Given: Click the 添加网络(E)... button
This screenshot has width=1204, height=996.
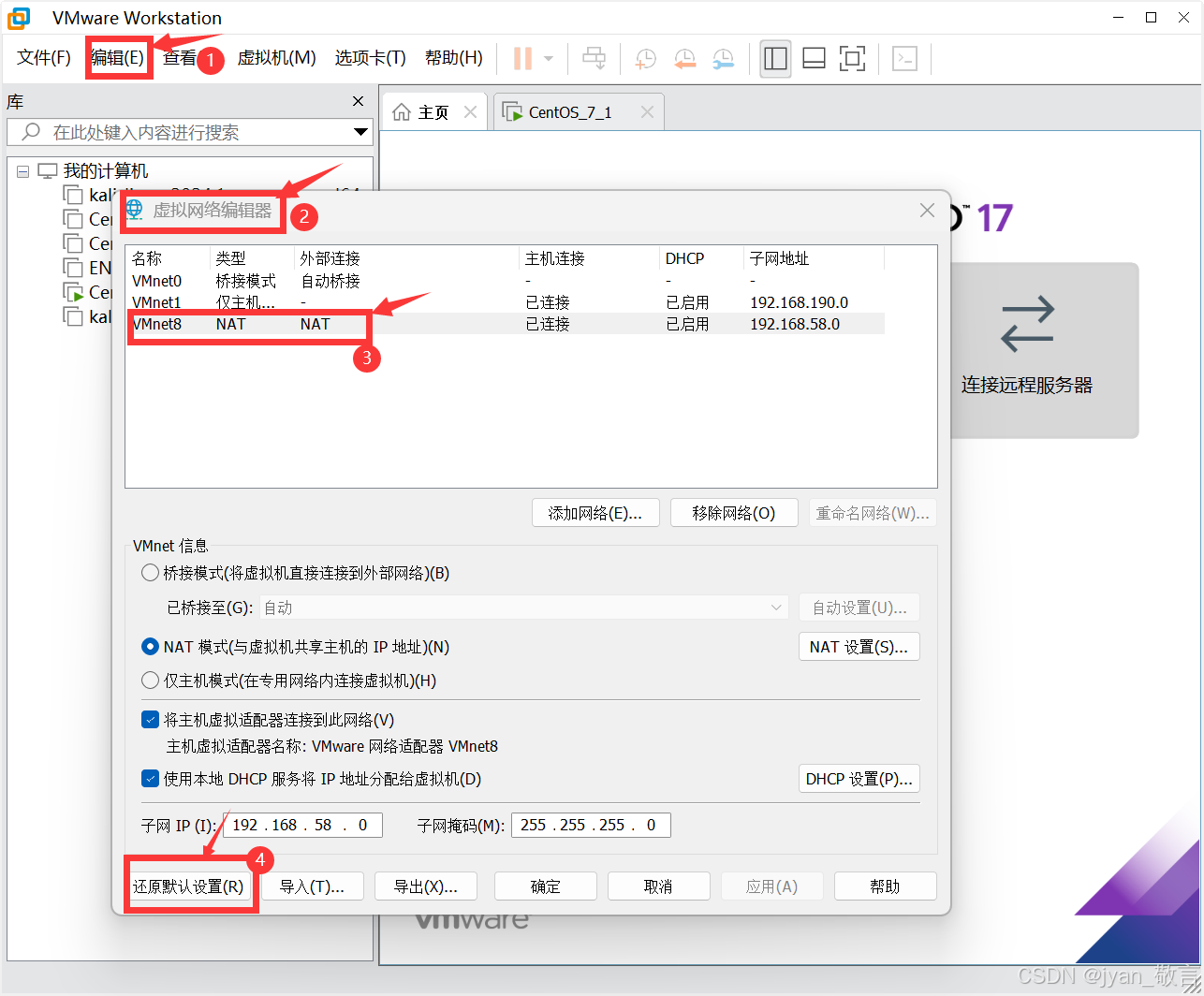Looking at the screenshot, I should tap(595, 513).
